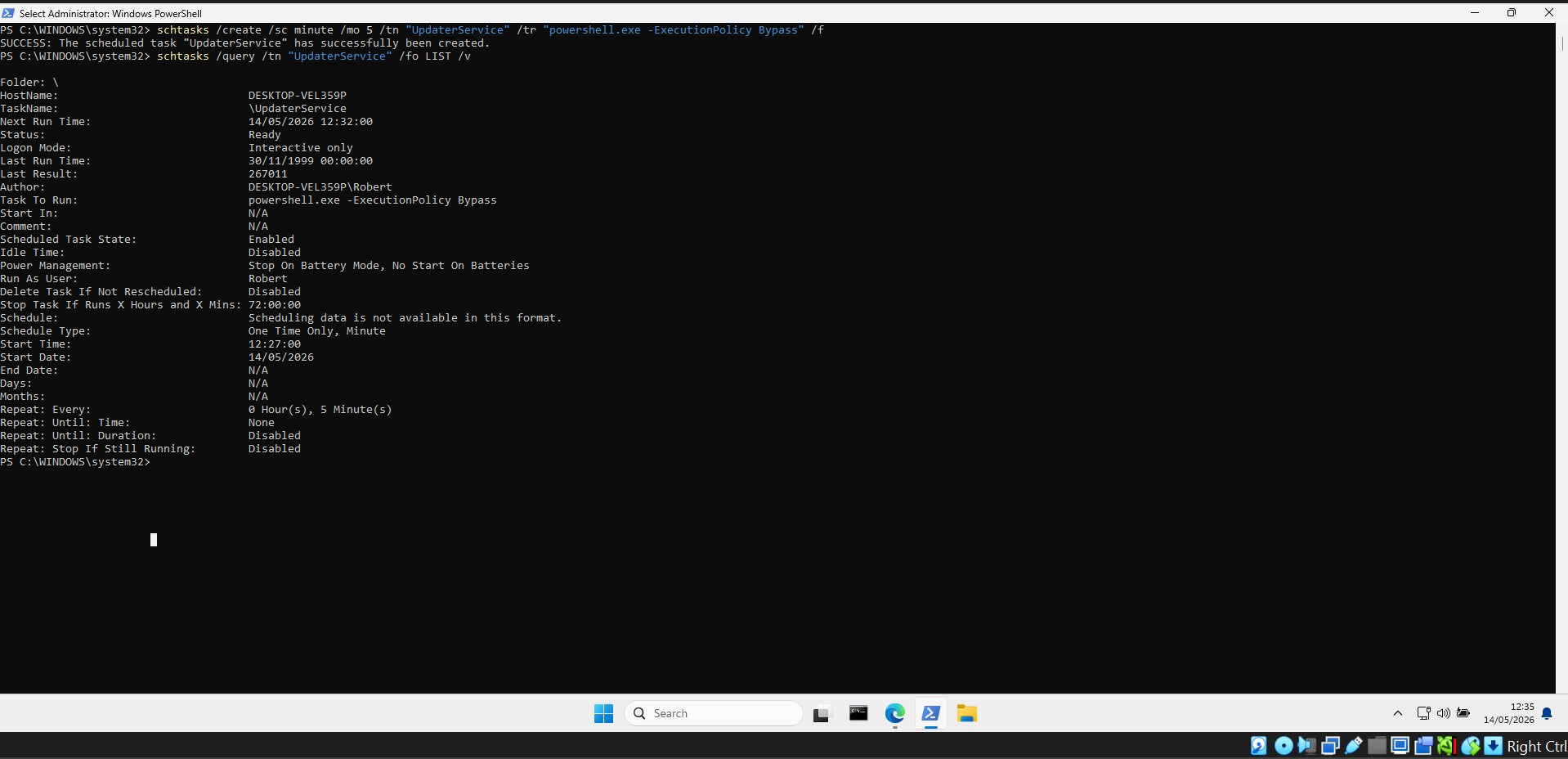
Task: Click the Run As User value Robert
Action: point(268,279)
